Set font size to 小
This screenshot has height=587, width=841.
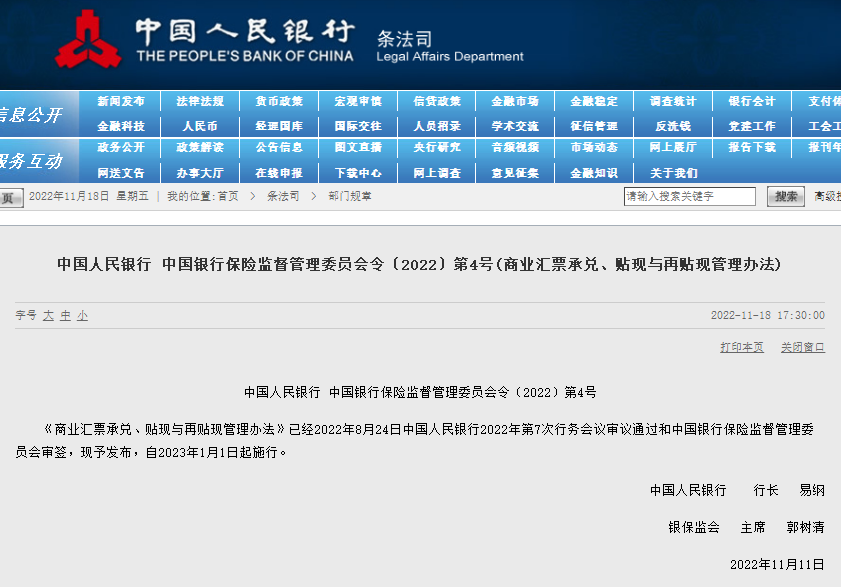tap(82, 315)
